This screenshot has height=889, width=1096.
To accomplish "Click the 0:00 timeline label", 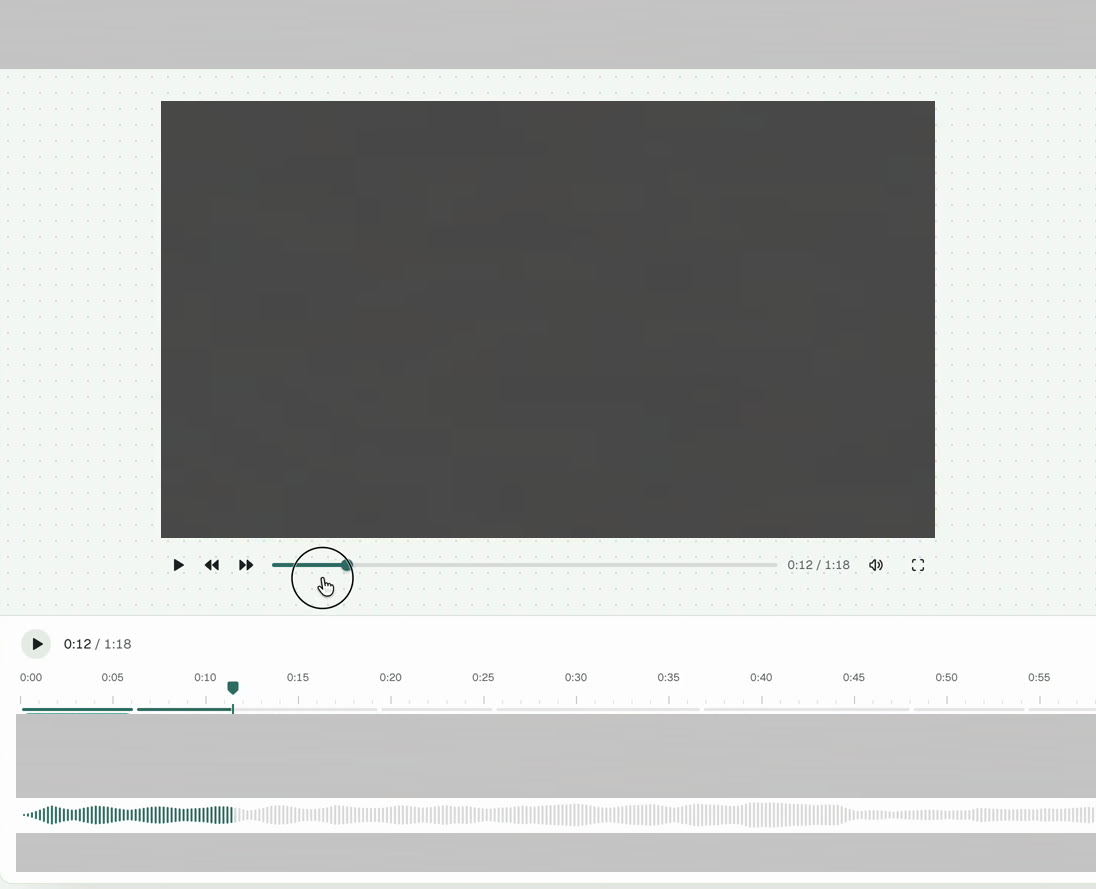I will pyautogui.click(x=31, y=677).
